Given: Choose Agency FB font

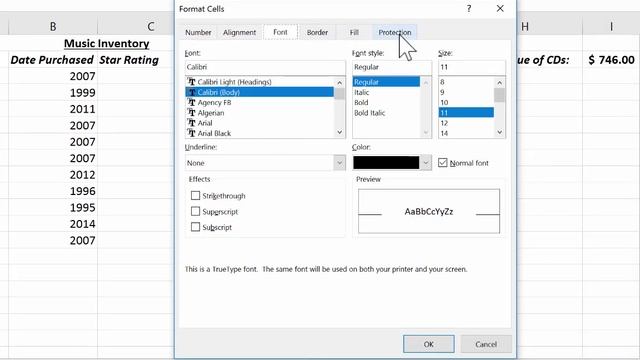Looking at the screenshot, I should (x=260, y=102).
